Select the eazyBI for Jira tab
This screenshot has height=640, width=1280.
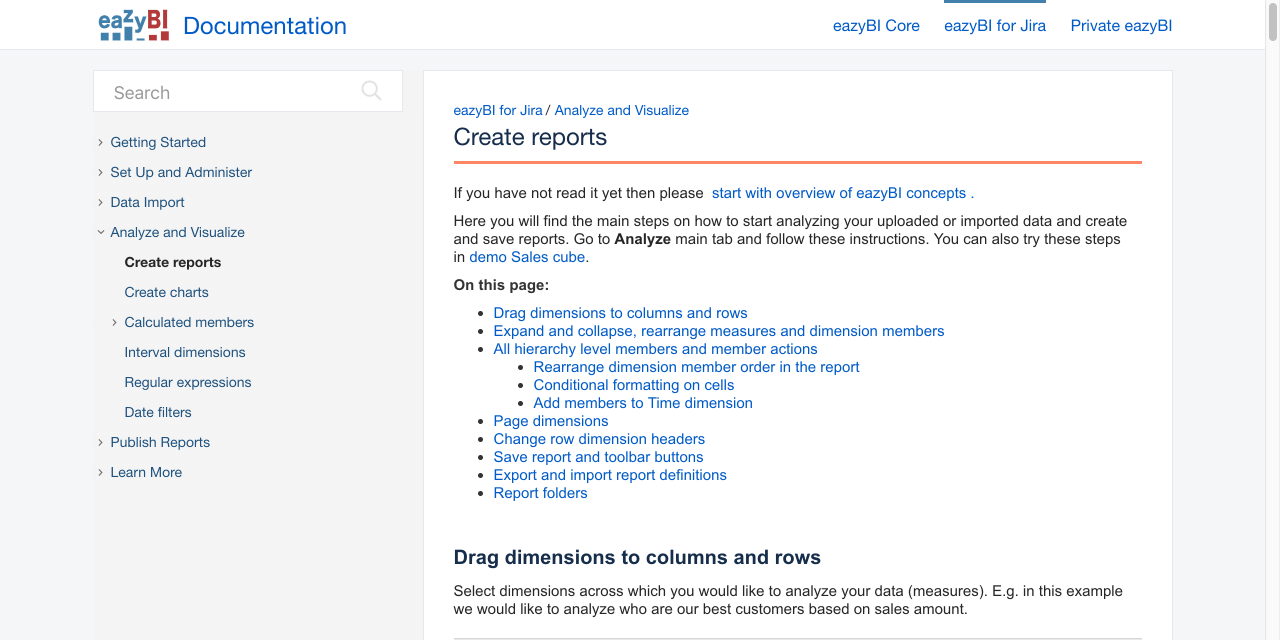[995, 26]
